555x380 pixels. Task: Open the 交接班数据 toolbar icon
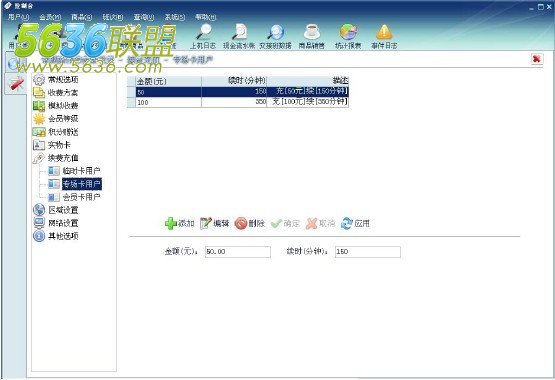(275, 32)
